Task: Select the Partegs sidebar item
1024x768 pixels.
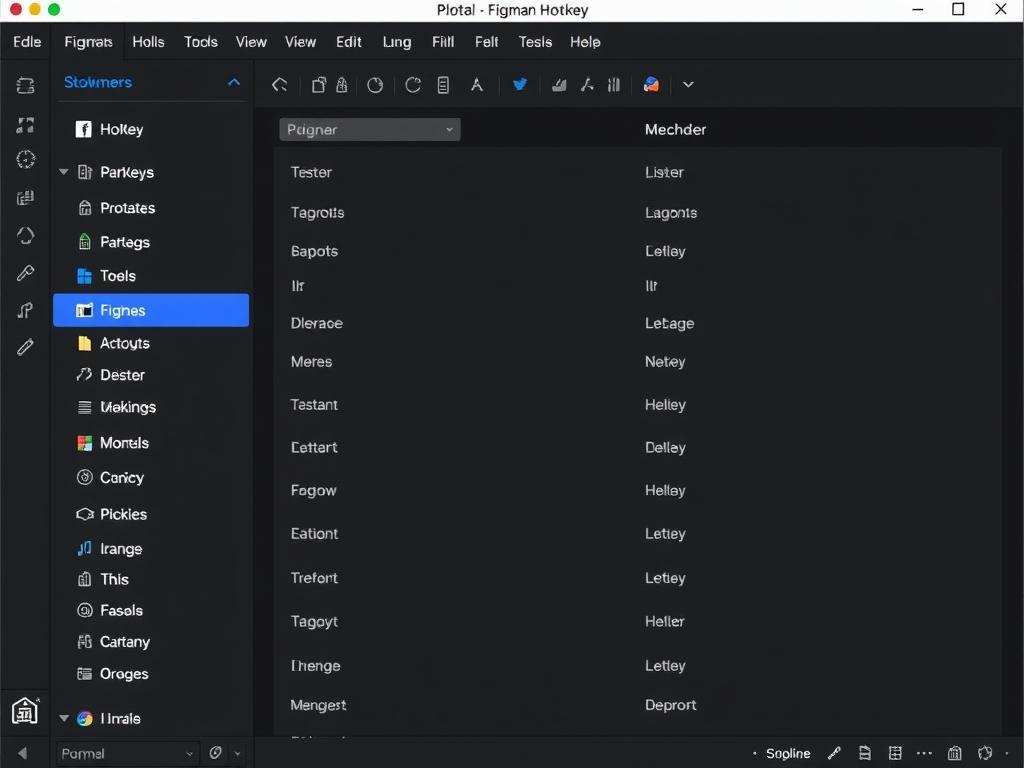Action: pos(151,242)
